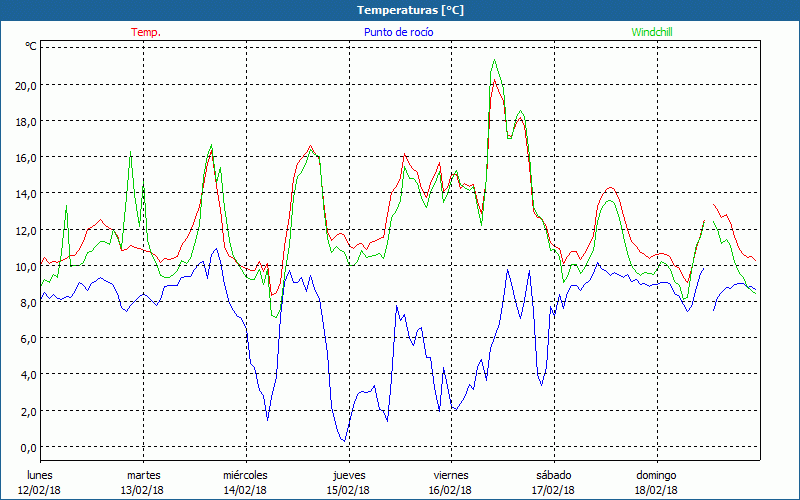Click the domingo day label

pyautogui.click(x=656, y=475)
